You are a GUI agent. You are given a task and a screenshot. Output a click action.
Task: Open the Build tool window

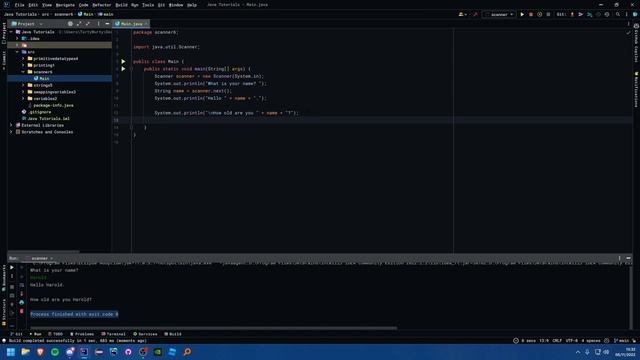tap(173, 334)
